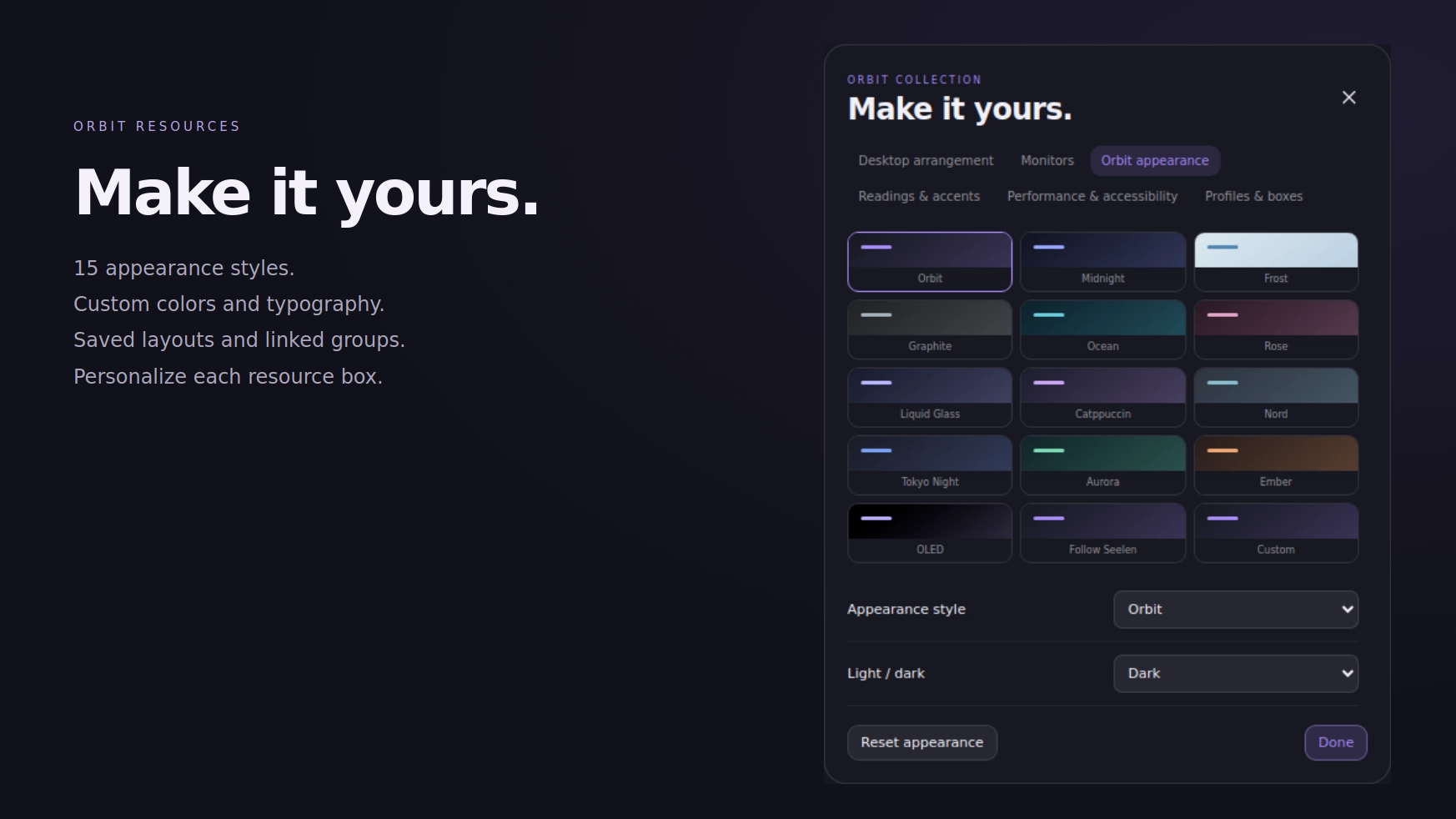Select the OLED theme card
This screenshot has width=1456, height=819.
coord(930,533)
